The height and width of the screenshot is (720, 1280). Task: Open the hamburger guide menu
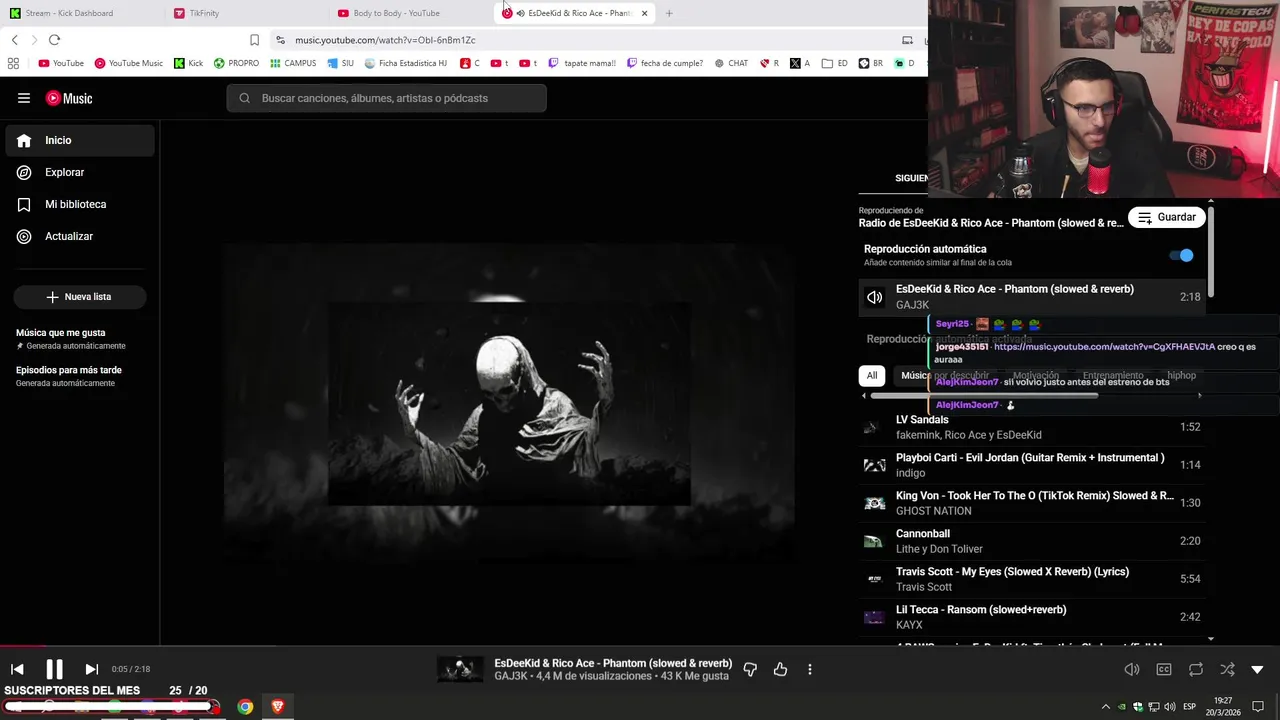tap(24, 98)
